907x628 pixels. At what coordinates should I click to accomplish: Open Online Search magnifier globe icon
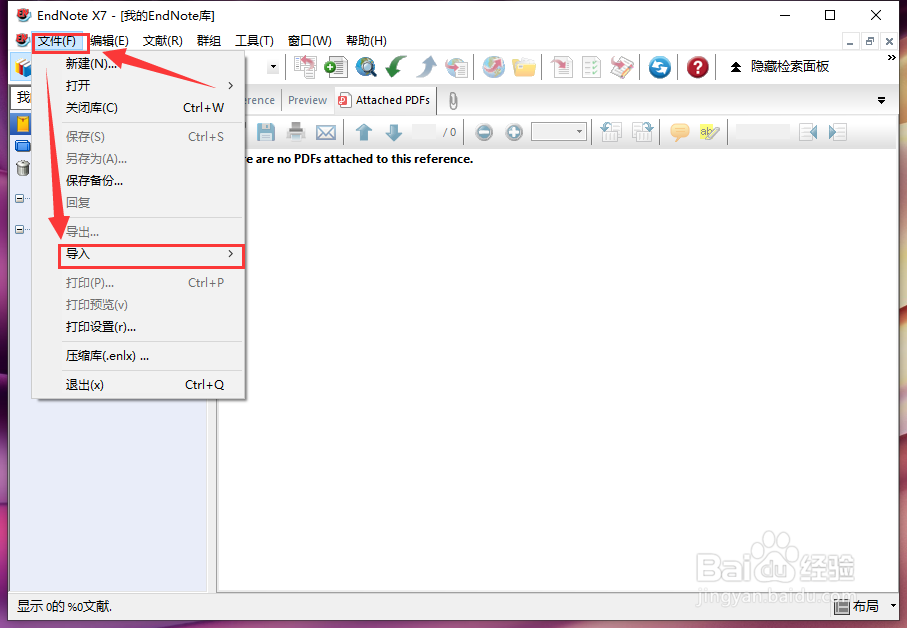(366, 67)
